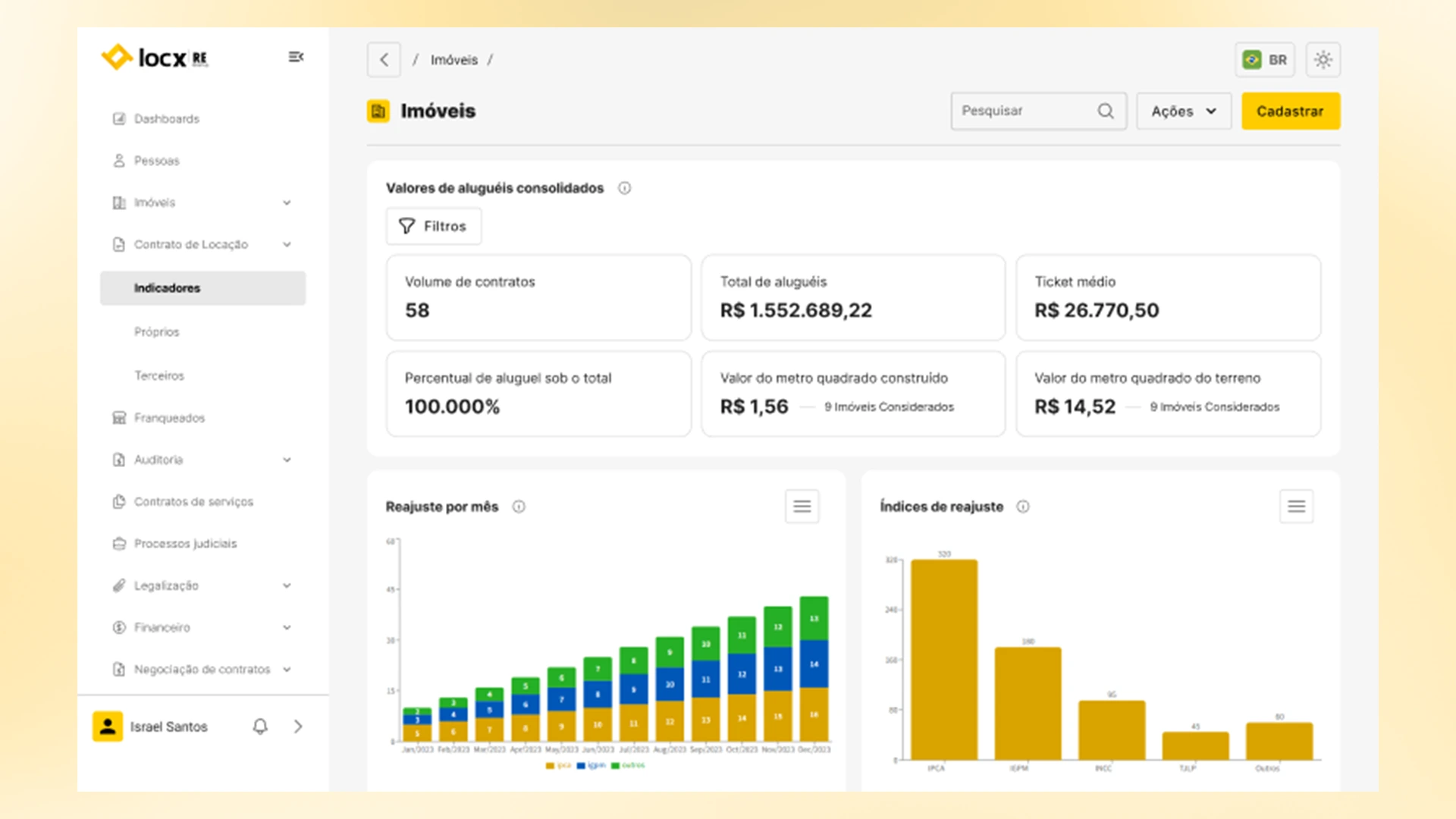1456x819 pixels.
Task: Expand the Negociação de contratos item
Action: click(287, 669)
